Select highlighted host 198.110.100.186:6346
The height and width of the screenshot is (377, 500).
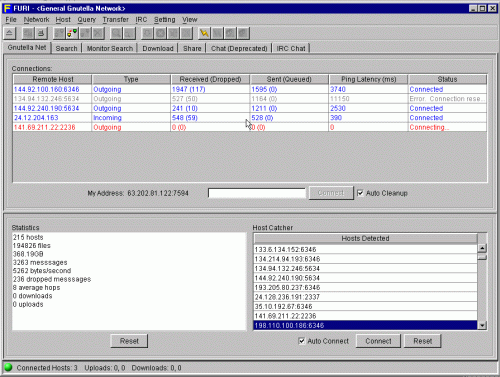tap(365, 325)
